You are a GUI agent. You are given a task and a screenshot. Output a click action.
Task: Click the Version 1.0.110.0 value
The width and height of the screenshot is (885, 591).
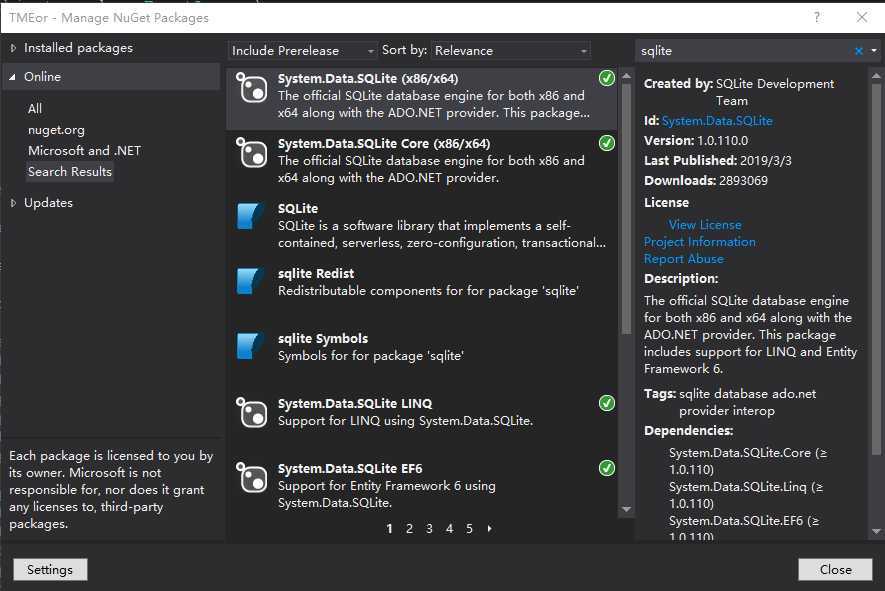pos(722,141)
